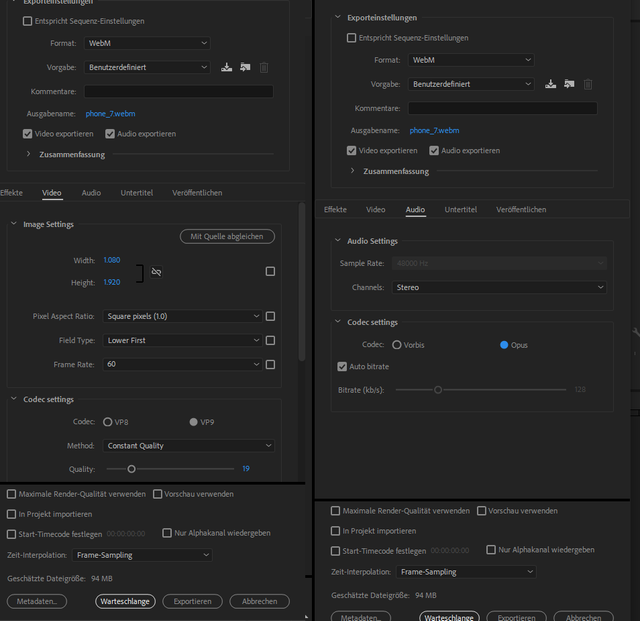
Task: Click Metadaten button in left panel
Action: [x=37, y=601]
